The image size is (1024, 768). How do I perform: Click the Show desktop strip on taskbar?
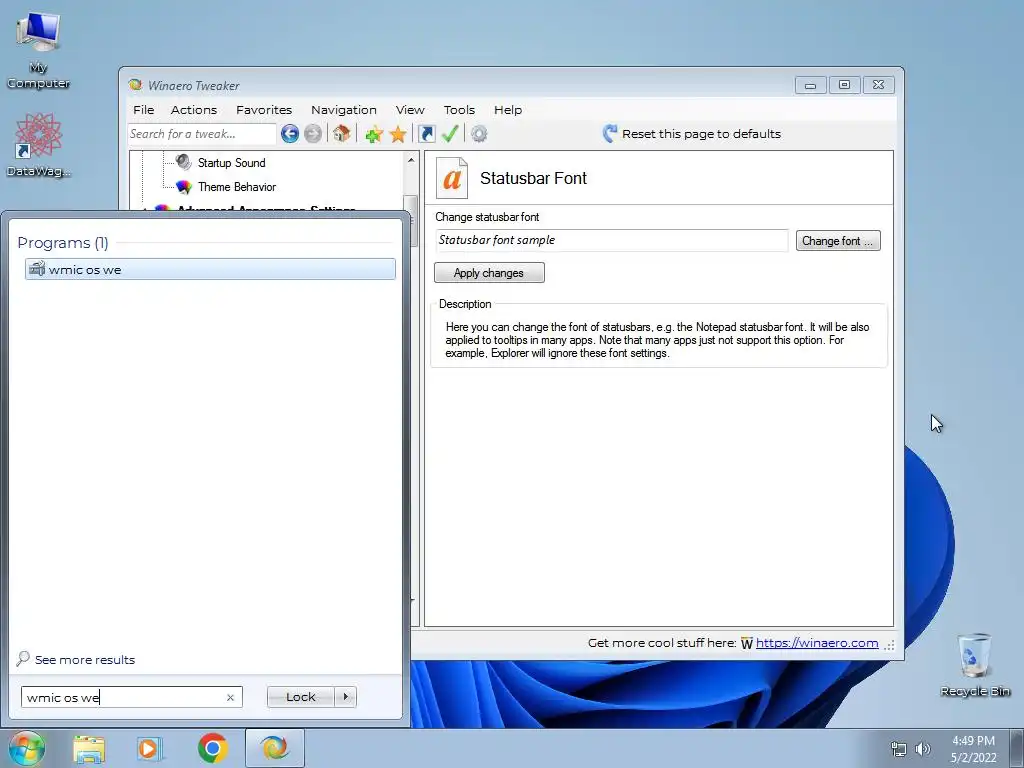(x=1016, y=748)
